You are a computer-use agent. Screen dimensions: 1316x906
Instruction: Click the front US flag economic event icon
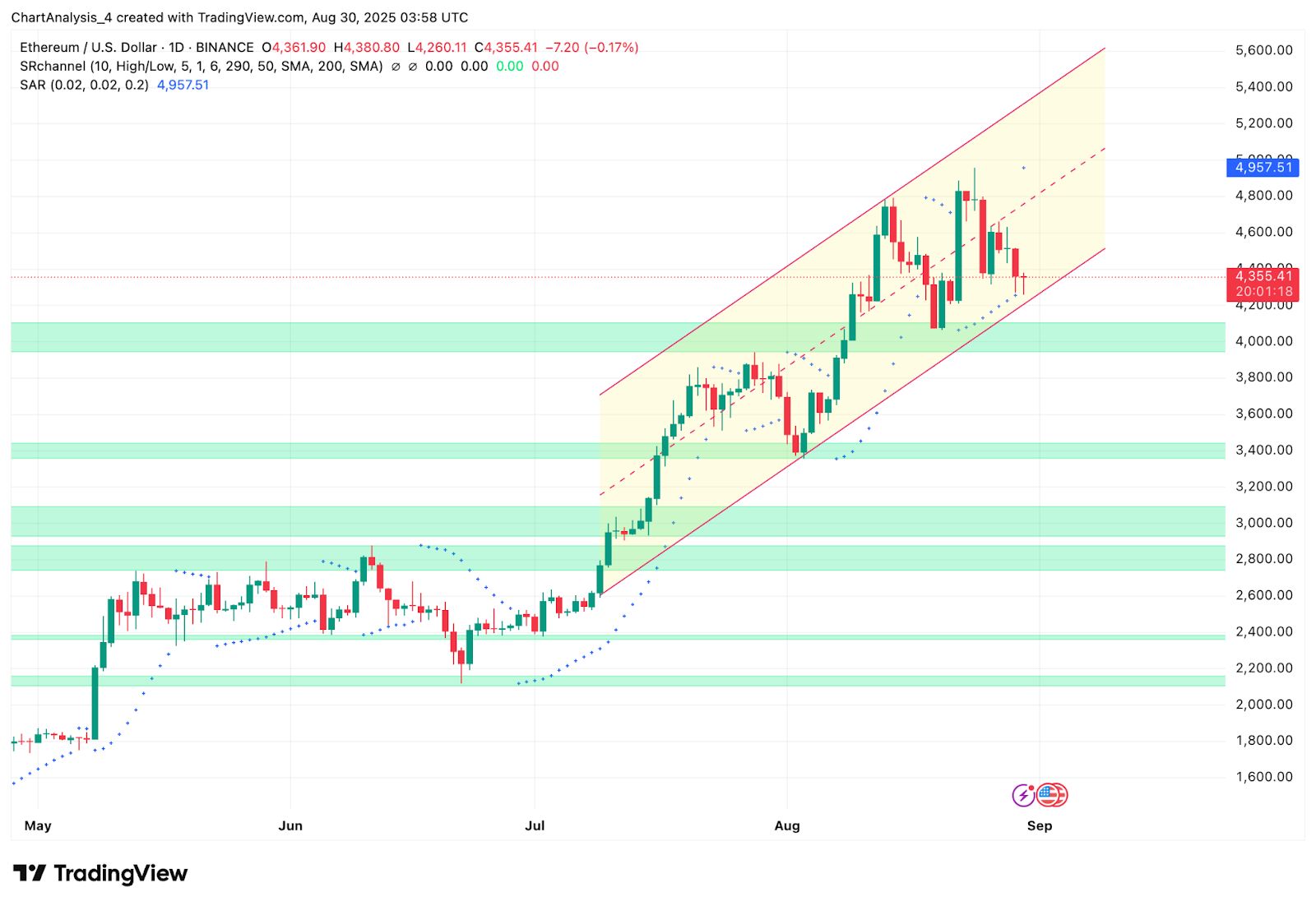click(1047, 795)
